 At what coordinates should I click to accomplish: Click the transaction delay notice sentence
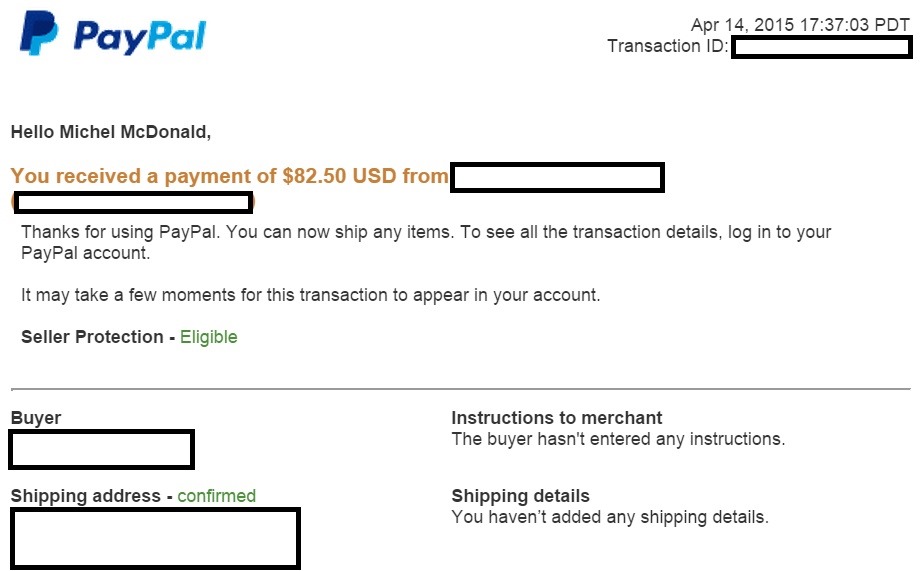(x=310, y=295)
